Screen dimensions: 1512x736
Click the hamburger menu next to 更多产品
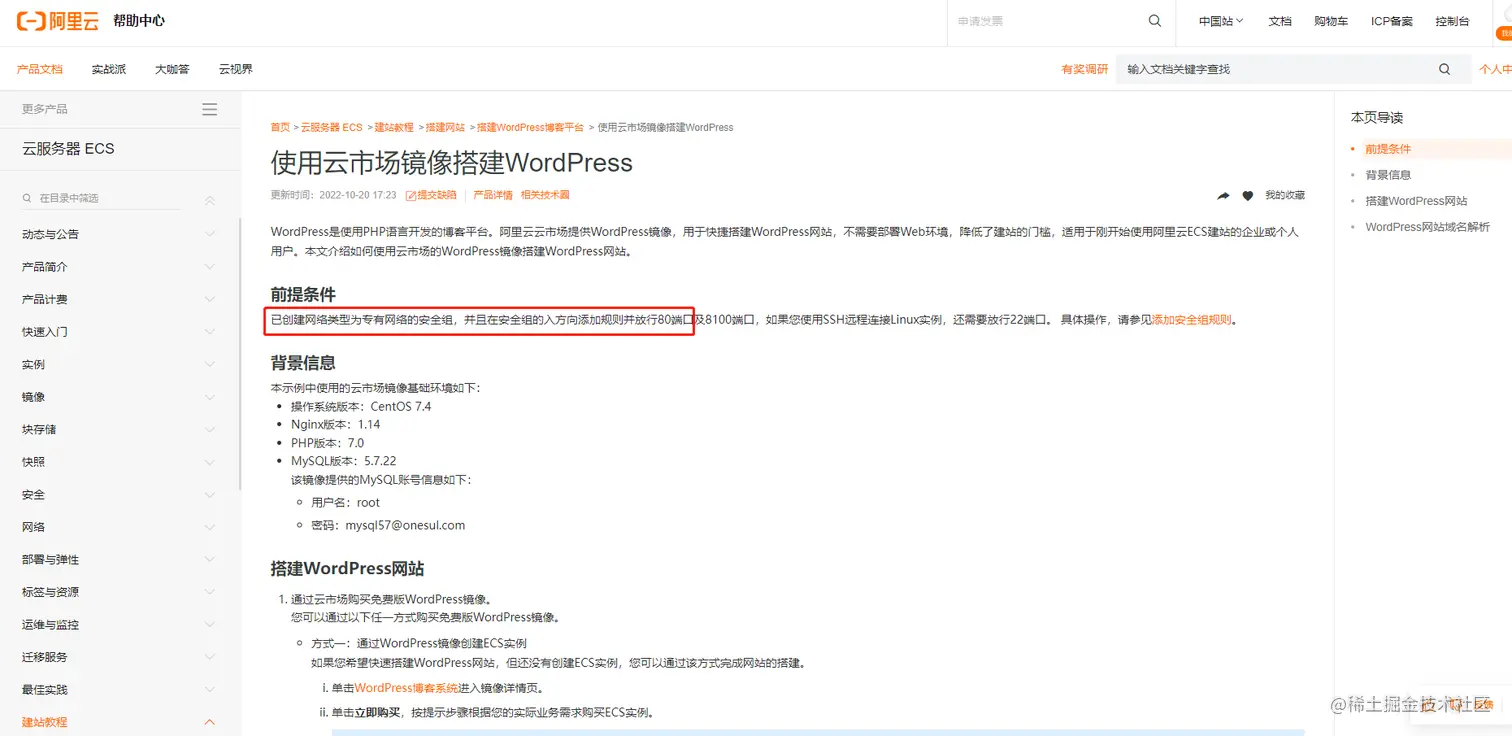click(209, 109)
